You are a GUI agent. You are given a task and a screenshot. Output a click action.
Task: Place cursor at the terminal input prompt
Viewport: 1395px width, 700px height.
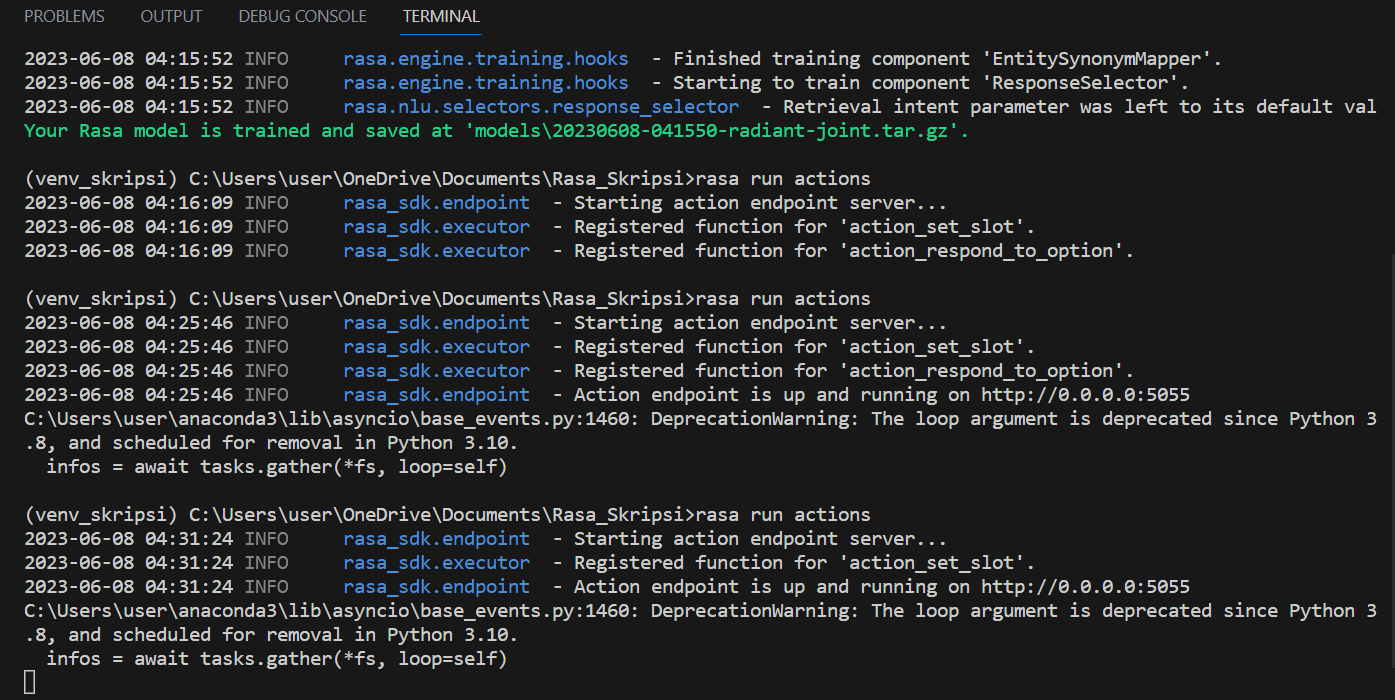pyautogui.click(x=31, y=681)
